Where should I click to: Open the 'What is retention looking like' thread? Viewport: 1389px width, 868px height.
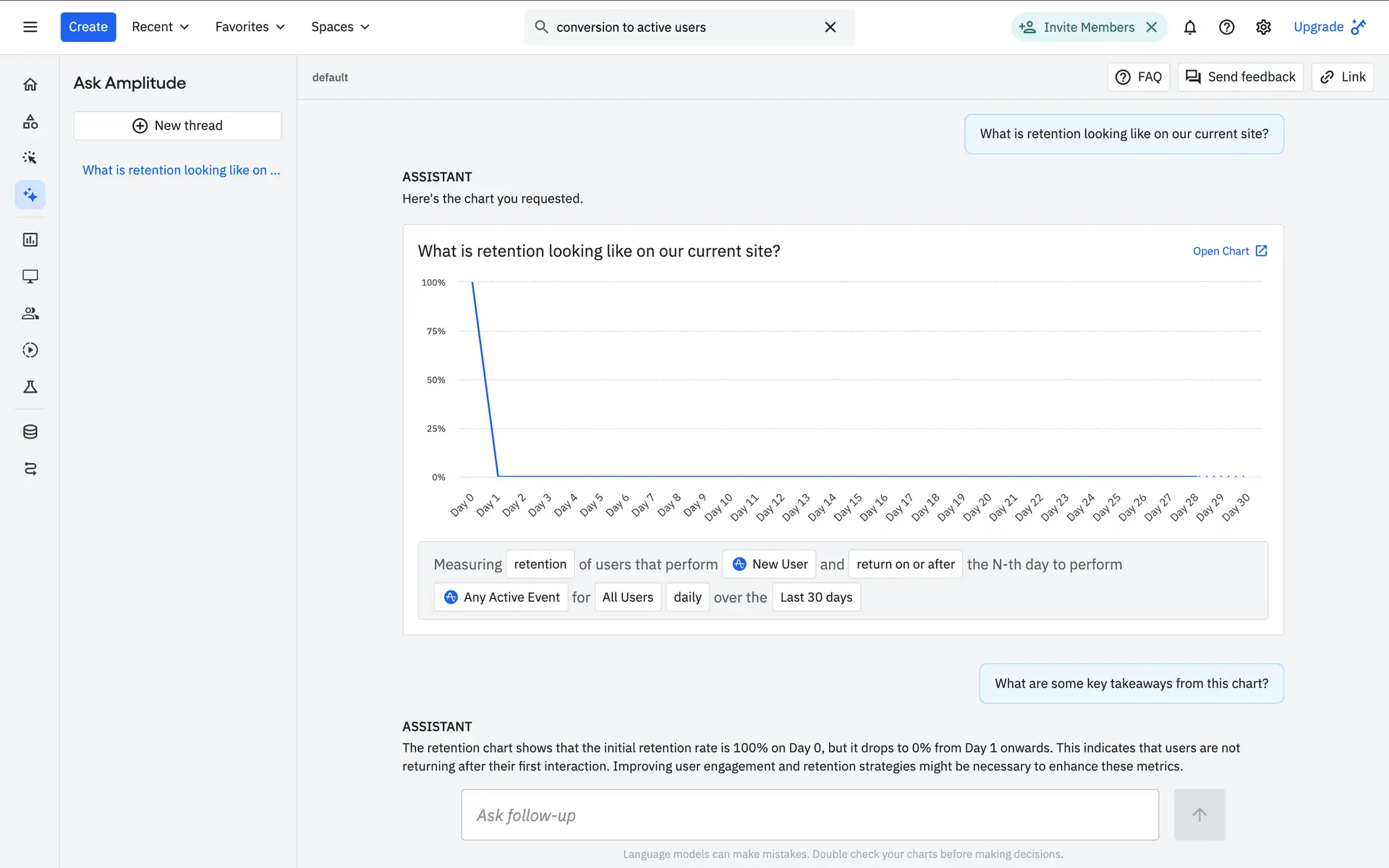point(181,170)
